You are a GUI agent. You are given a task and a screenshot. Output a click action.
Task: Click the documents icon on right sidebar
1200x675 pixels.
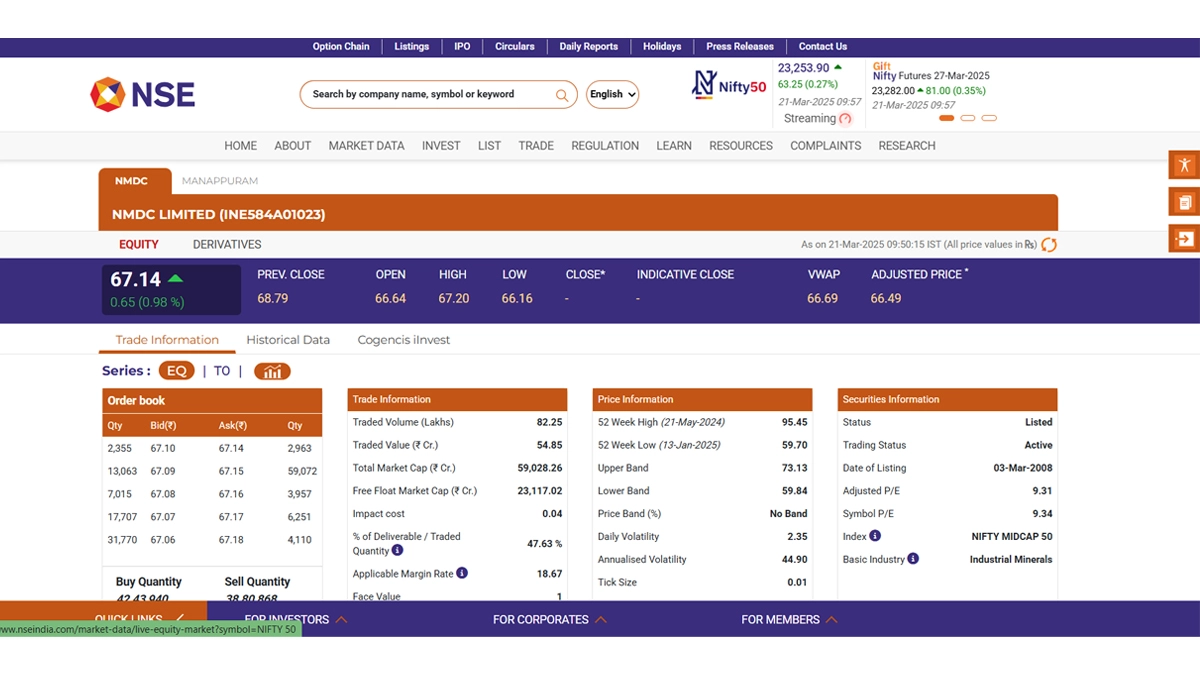point(1184,202)
